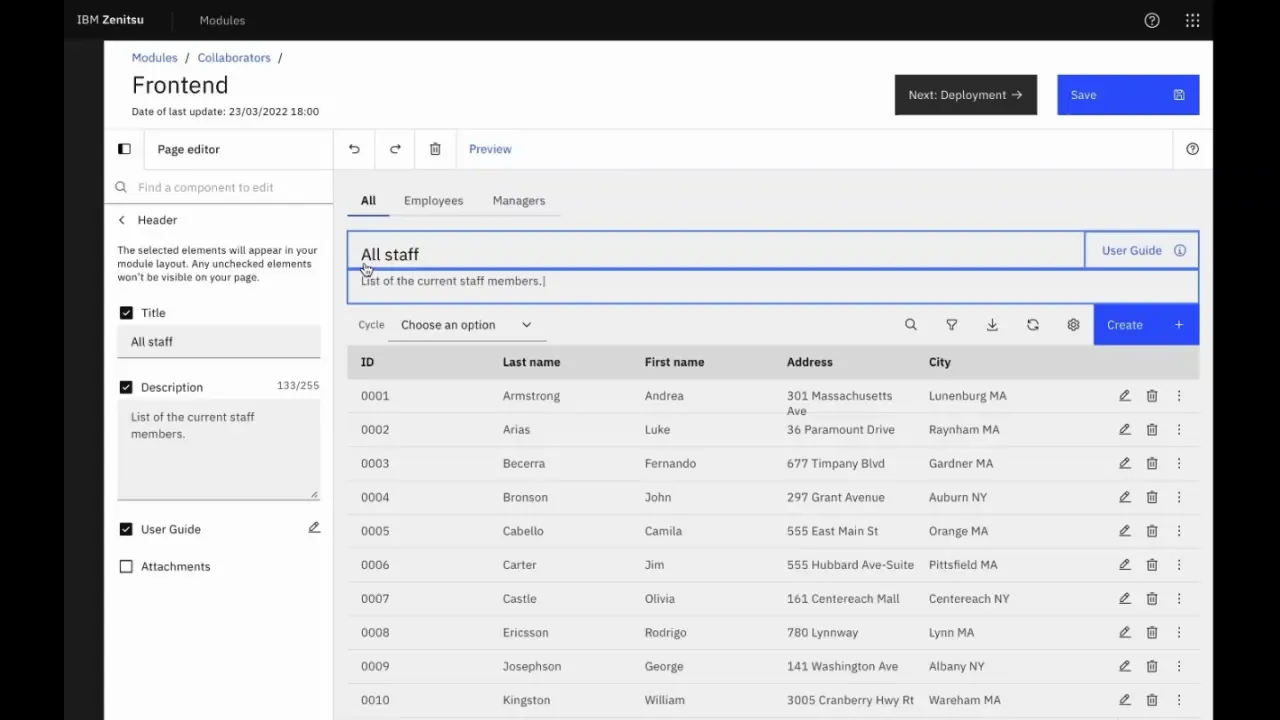Viewport: 1280px width, 720px height.
Task: Uncheck the Title checkbox
Action: 126,313
